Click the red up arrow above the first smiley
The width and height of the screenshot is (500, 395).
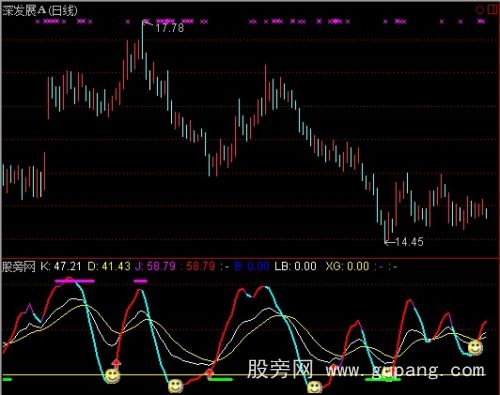click(x=116, y=363)
